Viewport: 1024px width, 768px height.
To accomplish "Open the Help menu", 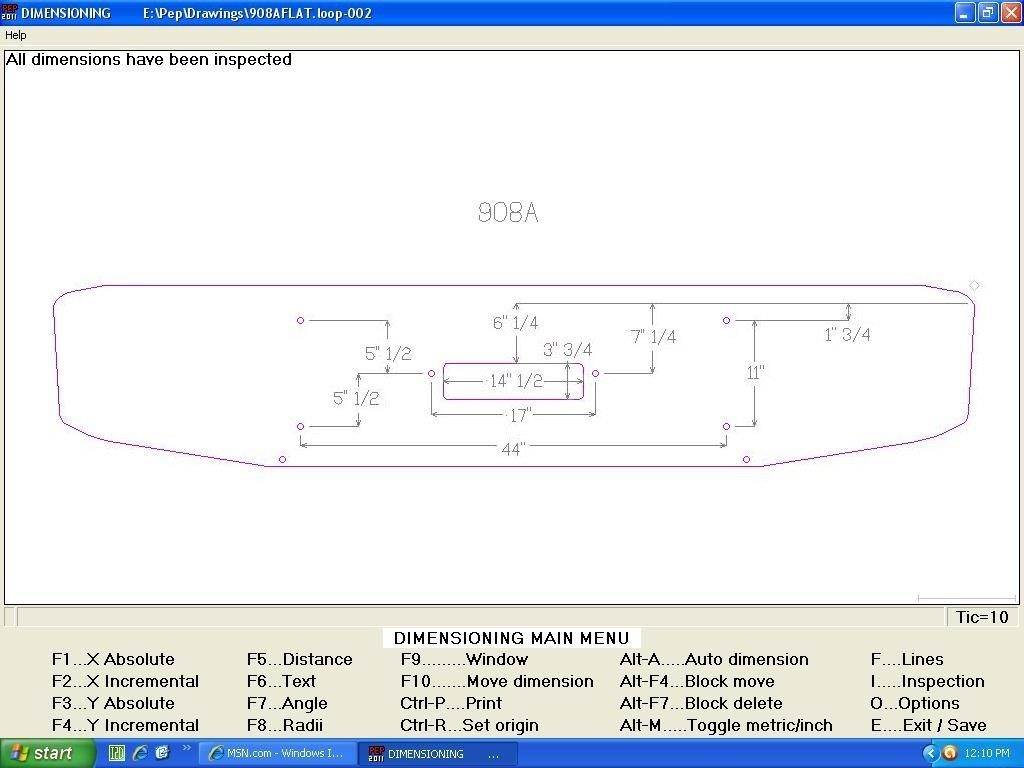I will click(16, 35).
